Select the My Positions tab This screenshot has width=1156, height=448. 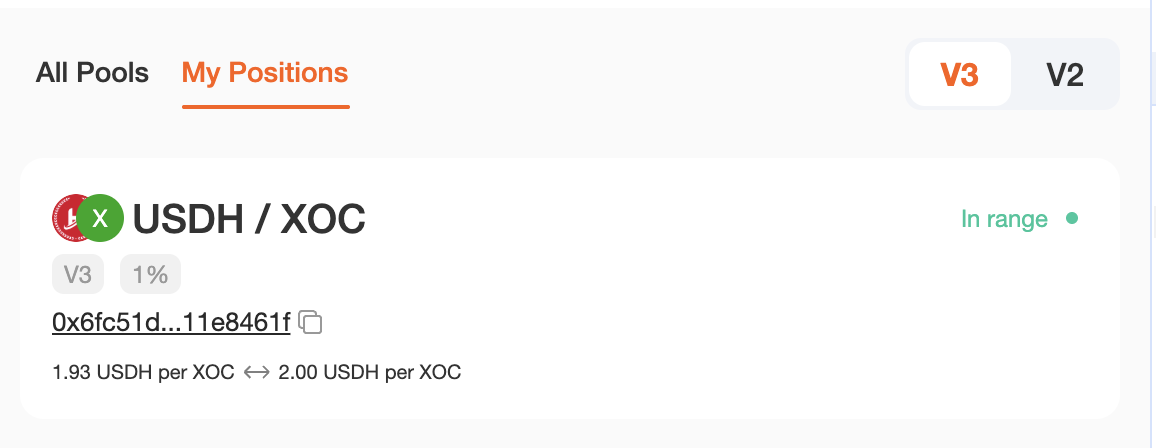[x=265, y=73]
